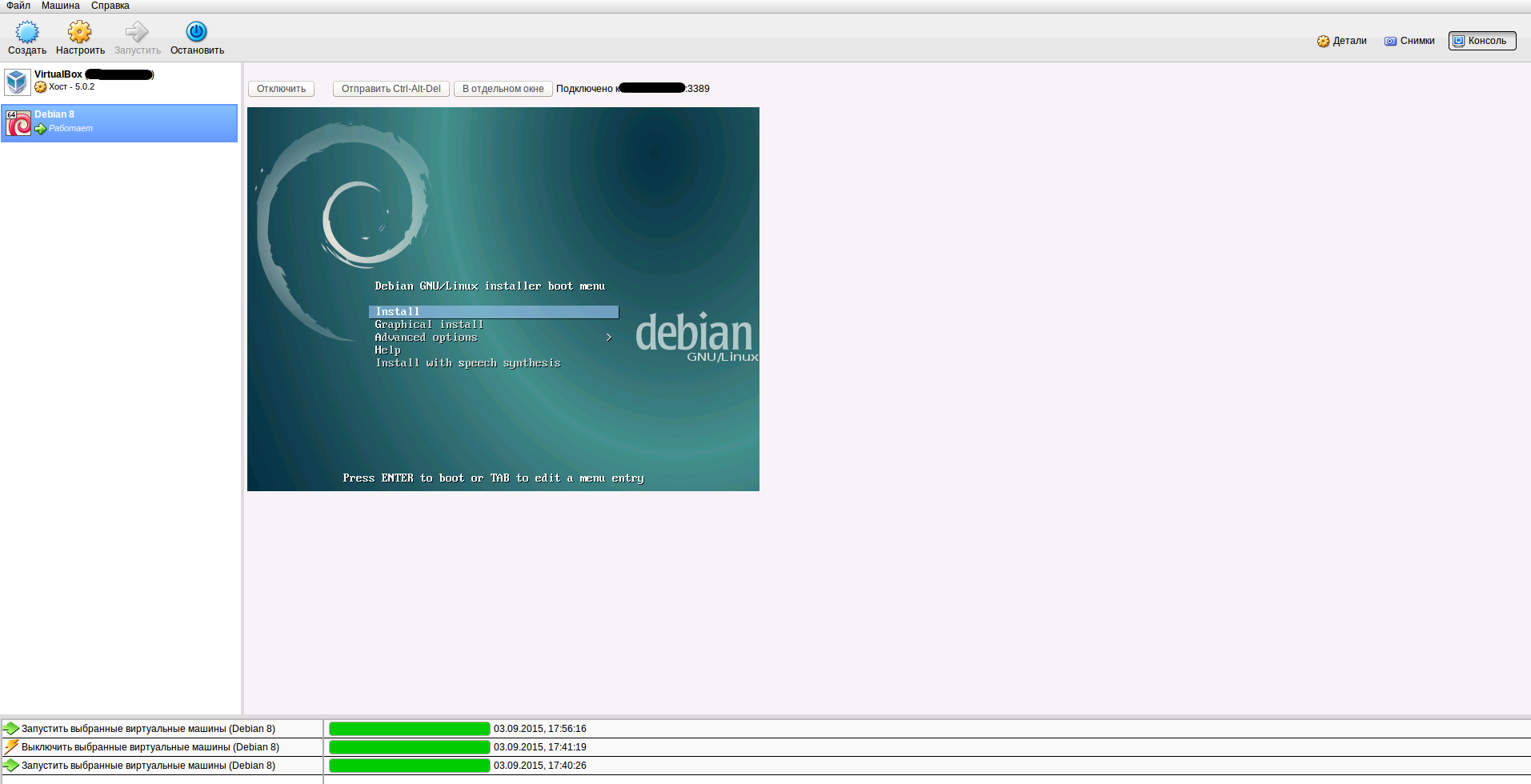
Task: Click Отправить Ctrl-Alt-Del button
Action: (x=391, y=89)
